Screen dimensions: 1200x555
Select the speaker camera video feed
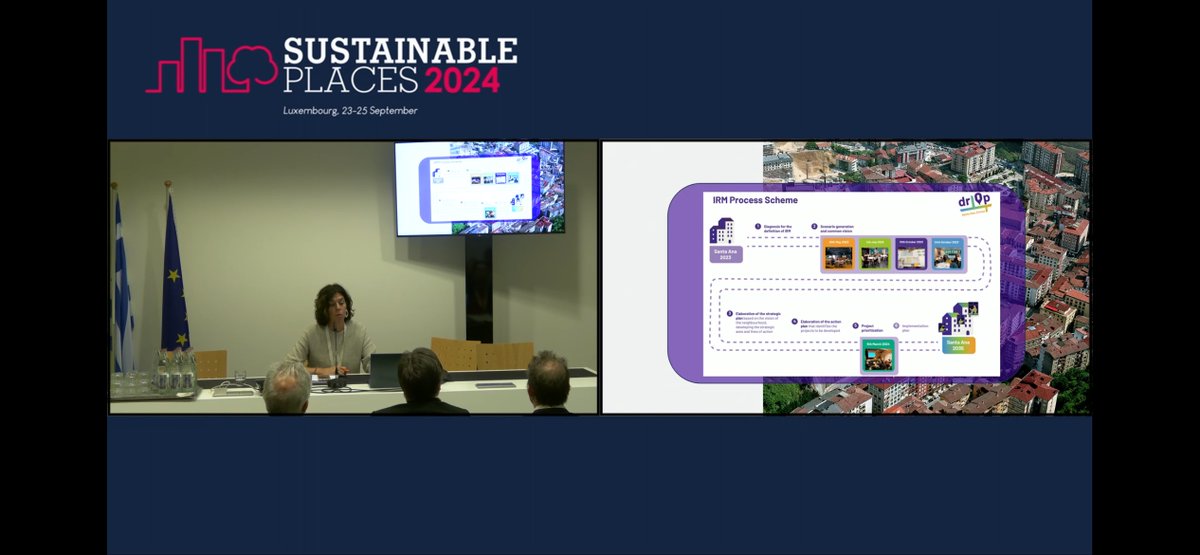tap(353, 277)
